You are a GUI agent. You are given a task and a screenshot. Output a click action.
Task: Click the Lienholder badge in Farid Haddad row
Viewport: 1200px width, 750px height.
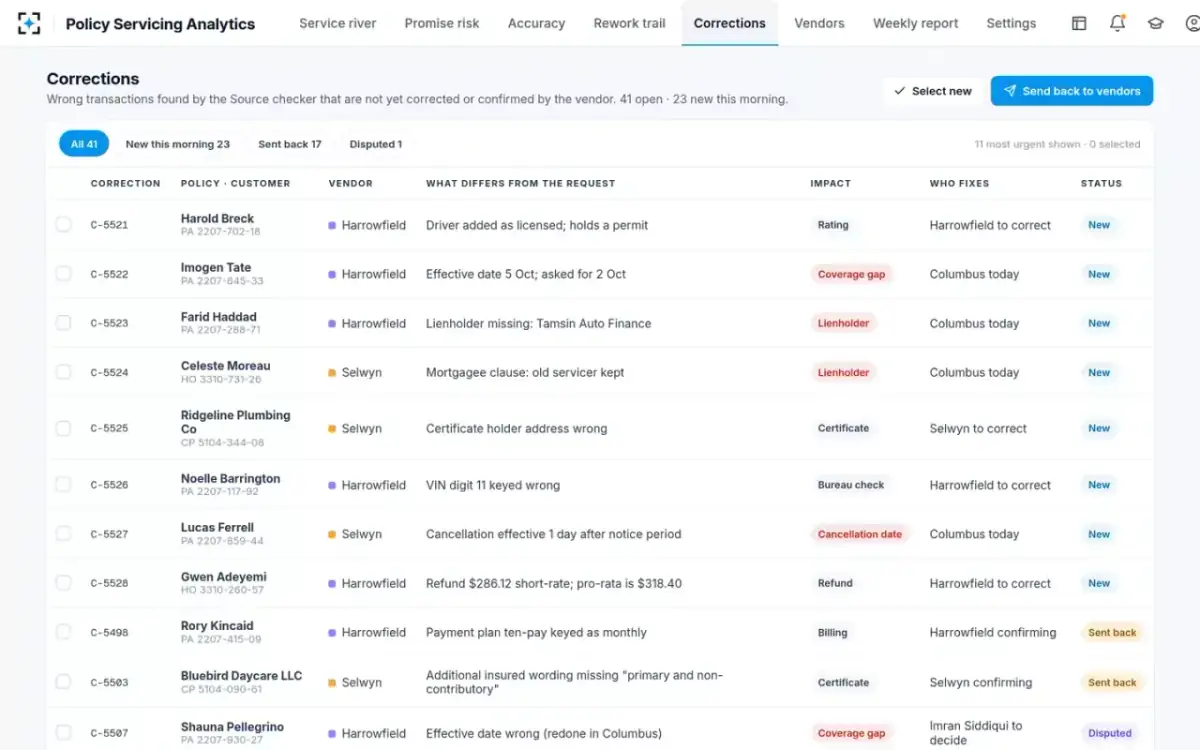tap(843, 323)
